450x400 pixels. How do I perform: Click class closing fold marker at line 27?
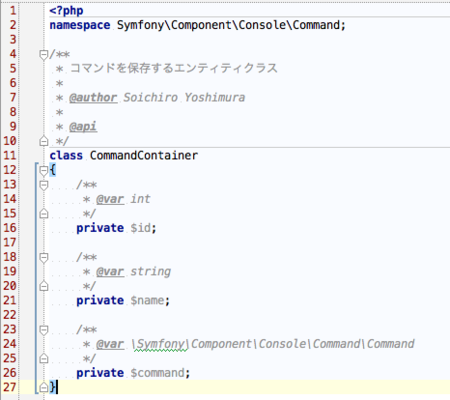[x=44, y=387]
